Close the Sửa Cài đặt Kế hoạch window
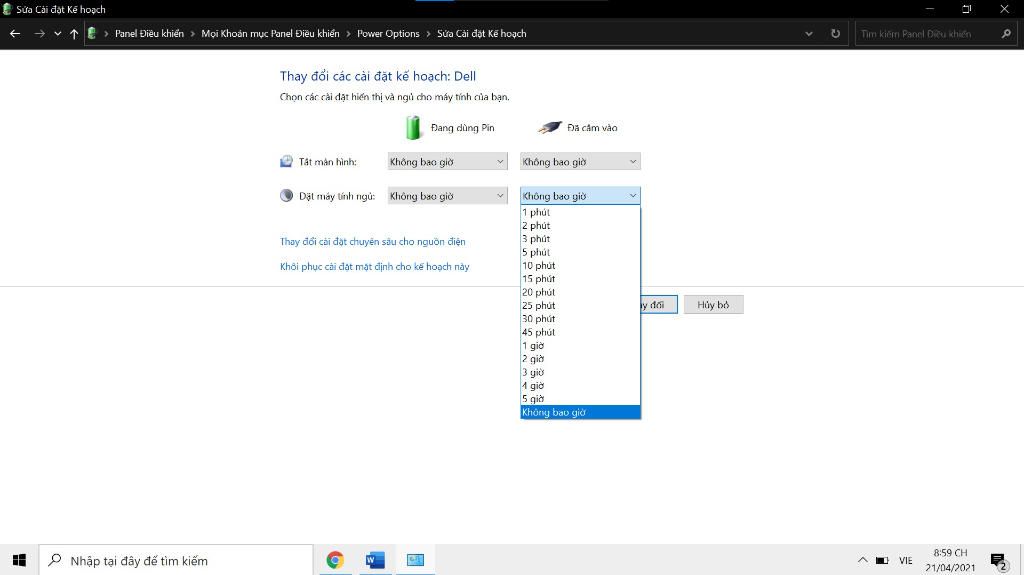Viewport: 1024px width, 575px height. 1004,9
